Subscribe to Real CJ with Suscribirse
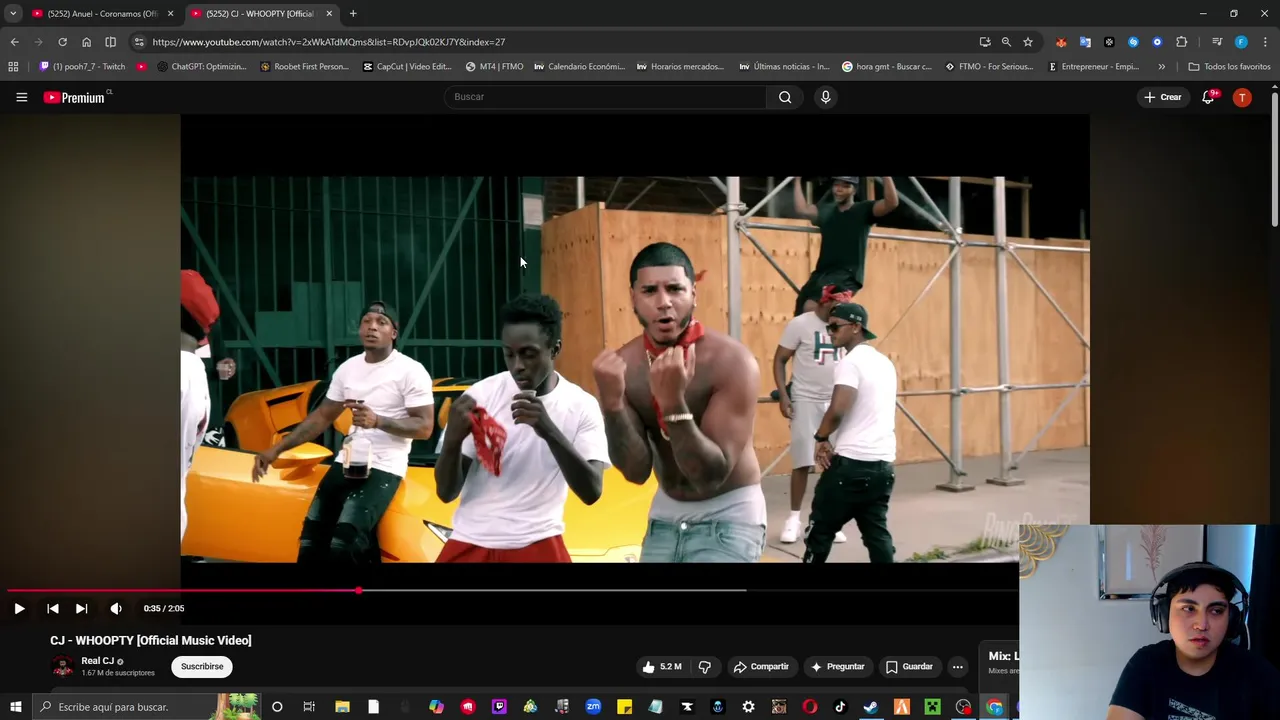This screenshot has width=1280, height=720. tap(202, 667)
